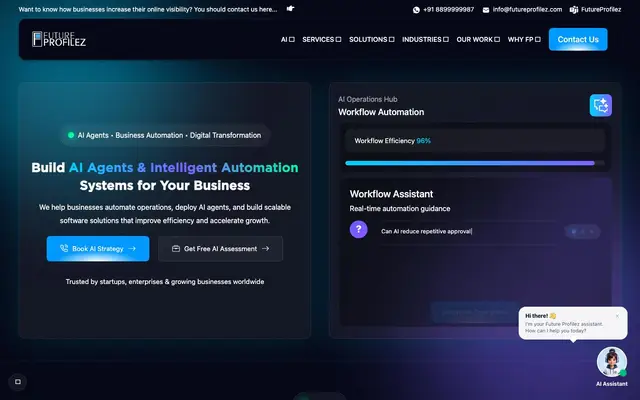
Task: Click the top banner visibility message text
Action: click(x=148, y=9)
